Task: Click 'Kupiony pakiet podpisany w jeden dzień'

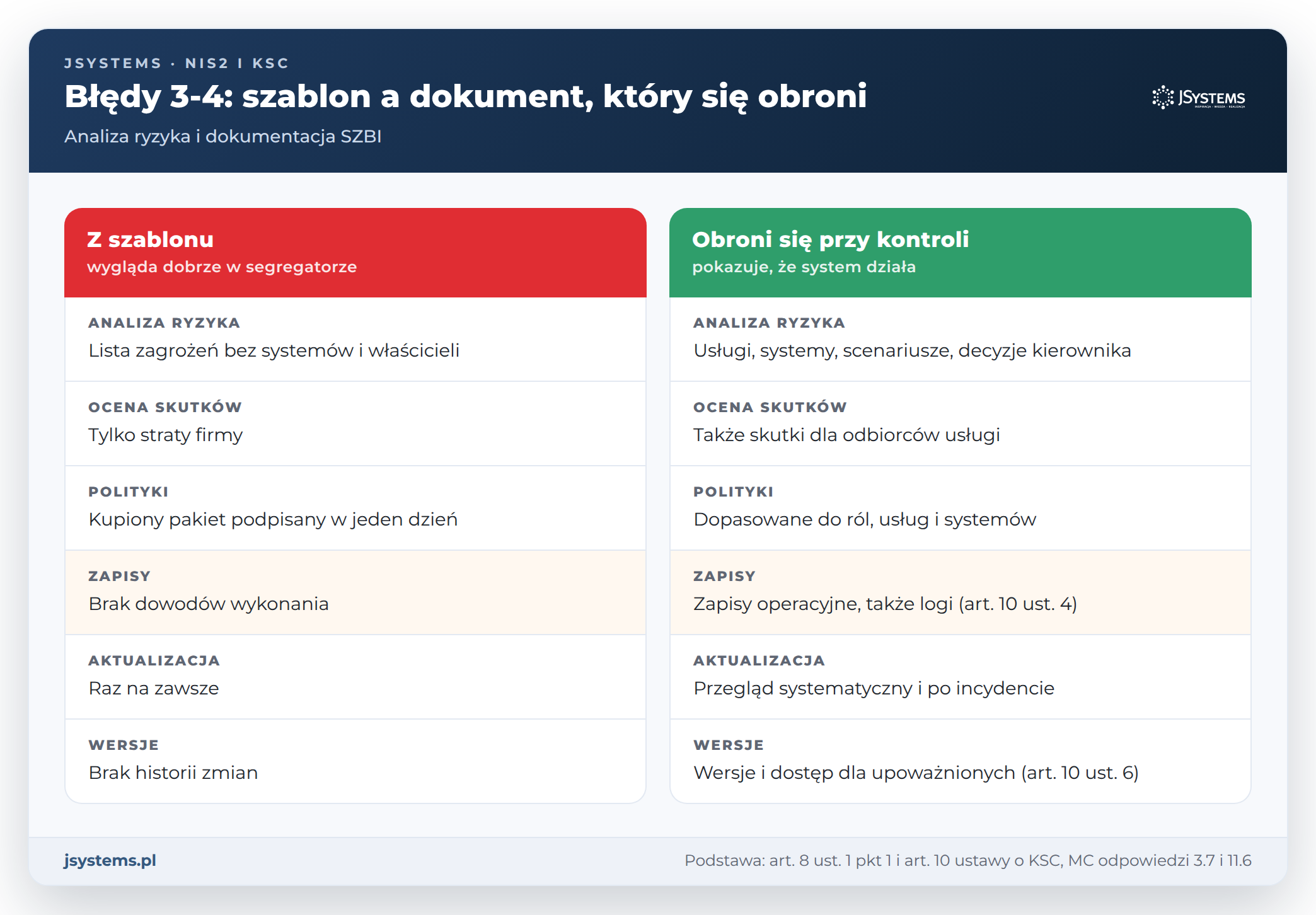Action: point(273,519)
